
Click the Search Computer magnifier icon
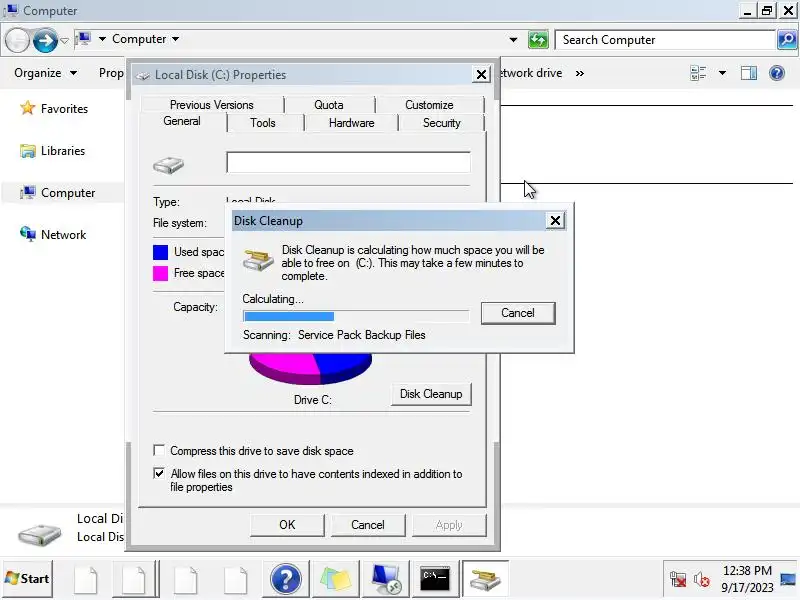[787, 39]
